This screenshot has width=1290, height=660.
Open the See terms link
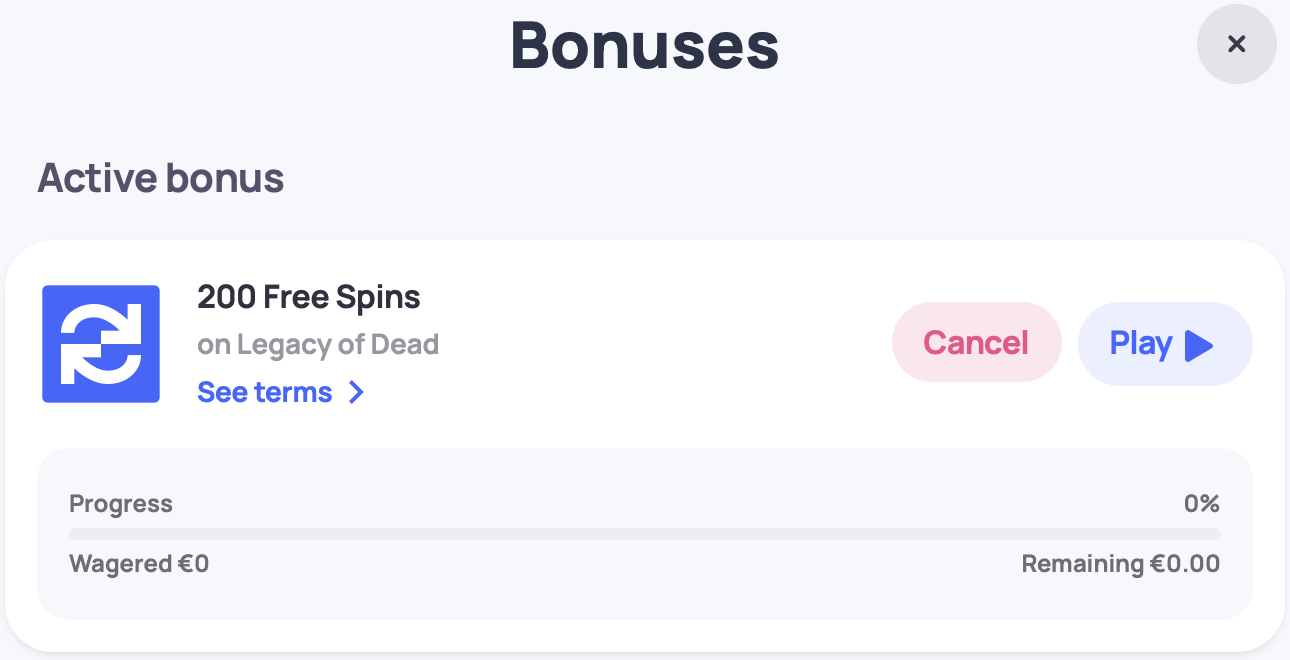pyautogui.click(x=265, y=393)
